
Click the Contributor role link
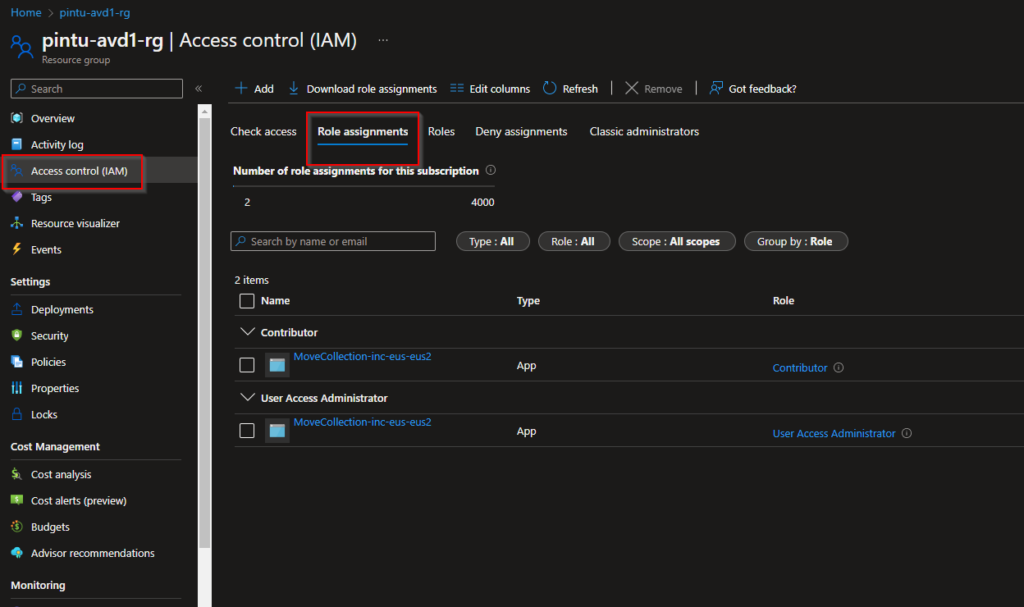pos(799,368)
